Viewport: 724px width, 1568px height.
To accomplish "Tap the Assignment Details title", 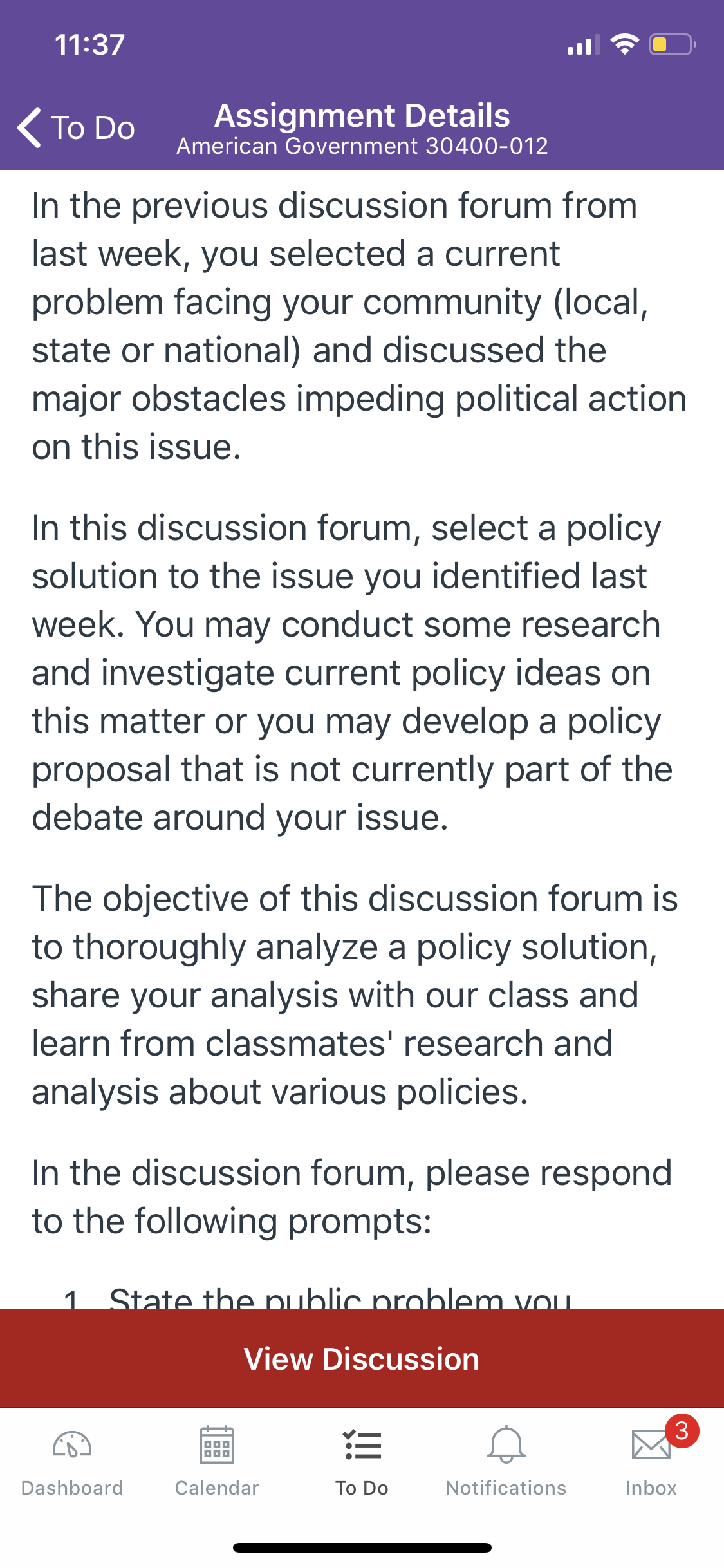I will click(x=362, y=116).
